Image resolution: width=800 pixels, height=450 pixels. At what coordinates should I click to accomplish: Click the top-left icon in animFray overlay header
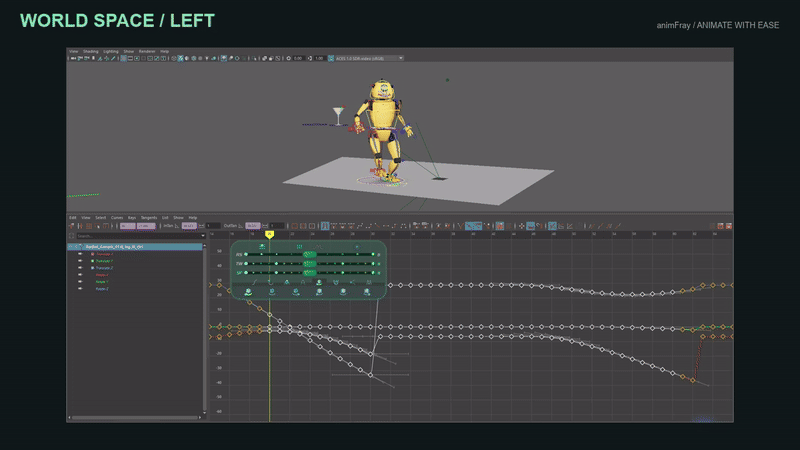[x=262, y=247]
